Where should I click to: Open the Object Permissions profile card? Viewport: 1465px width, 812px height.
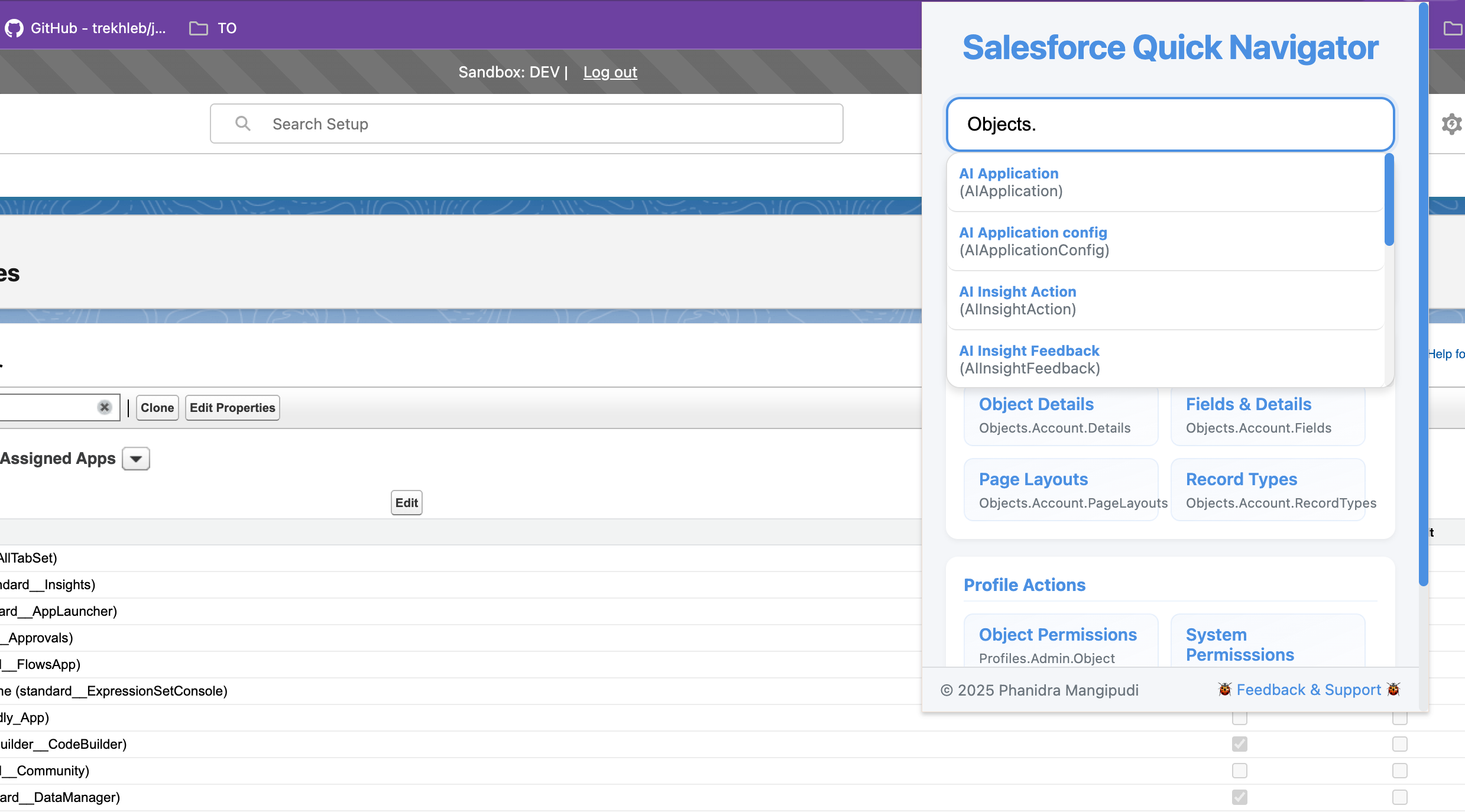coord(1061,642)
